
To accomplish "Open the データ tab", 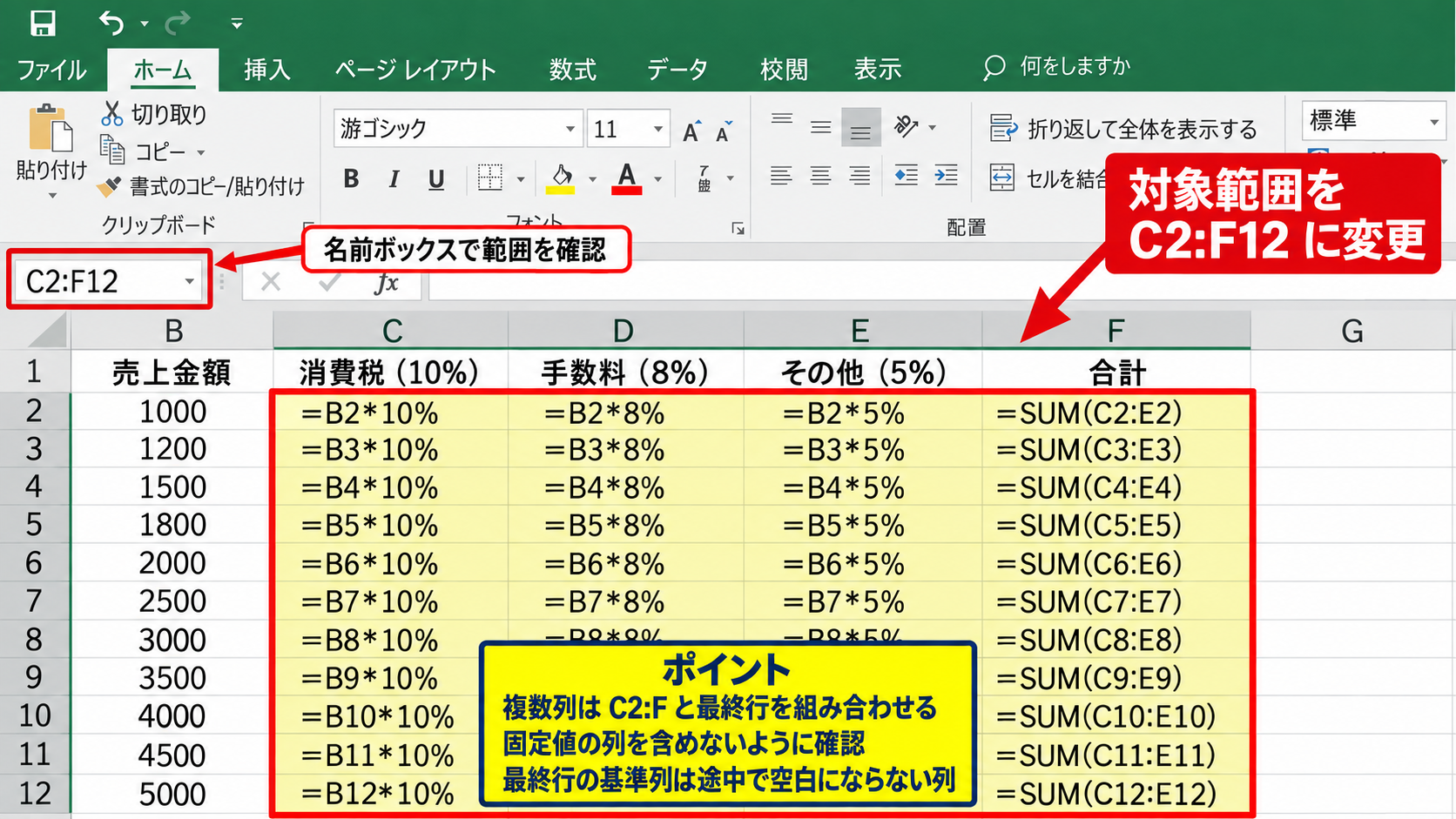I will coord(677,70).
